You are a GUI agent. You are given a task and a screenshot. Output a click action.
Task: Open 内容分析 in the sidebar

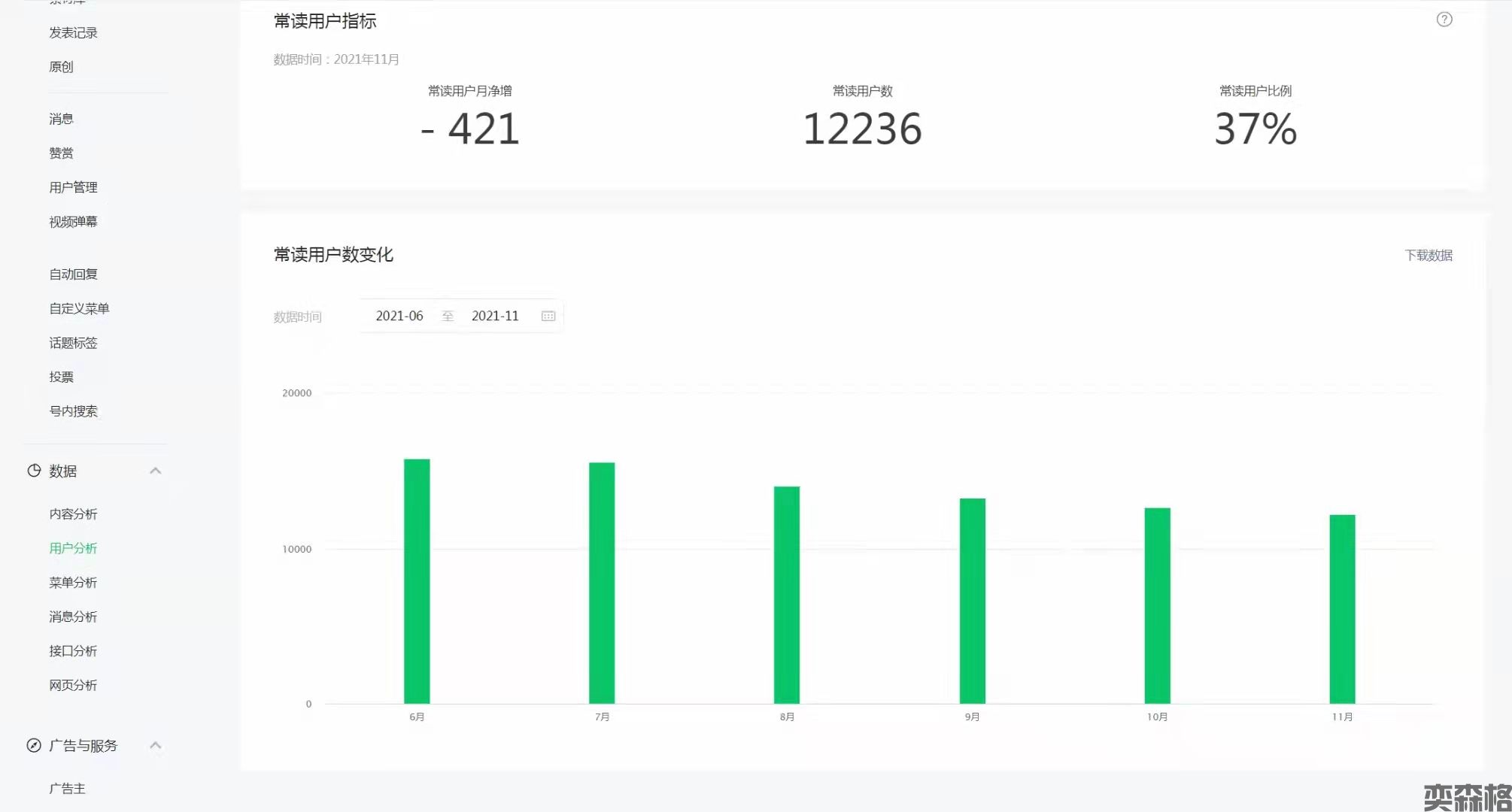[73, 514]
